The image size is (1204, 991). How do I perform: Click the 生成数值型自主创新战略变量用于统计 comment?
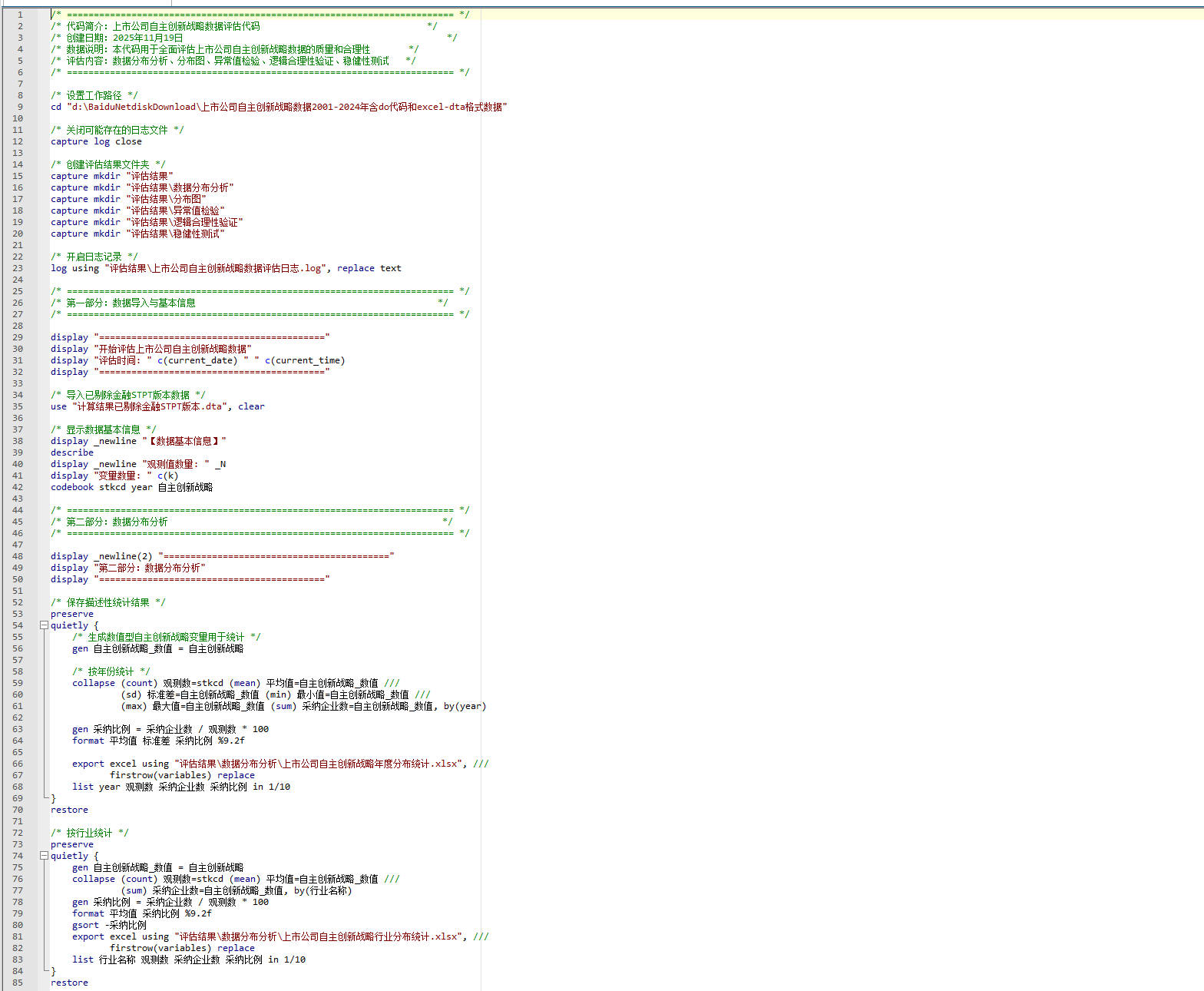coord(167,637)
